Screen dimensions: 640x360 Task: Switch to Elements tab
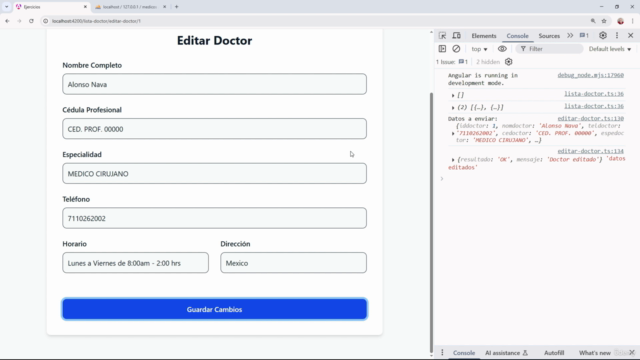[484, 36]
